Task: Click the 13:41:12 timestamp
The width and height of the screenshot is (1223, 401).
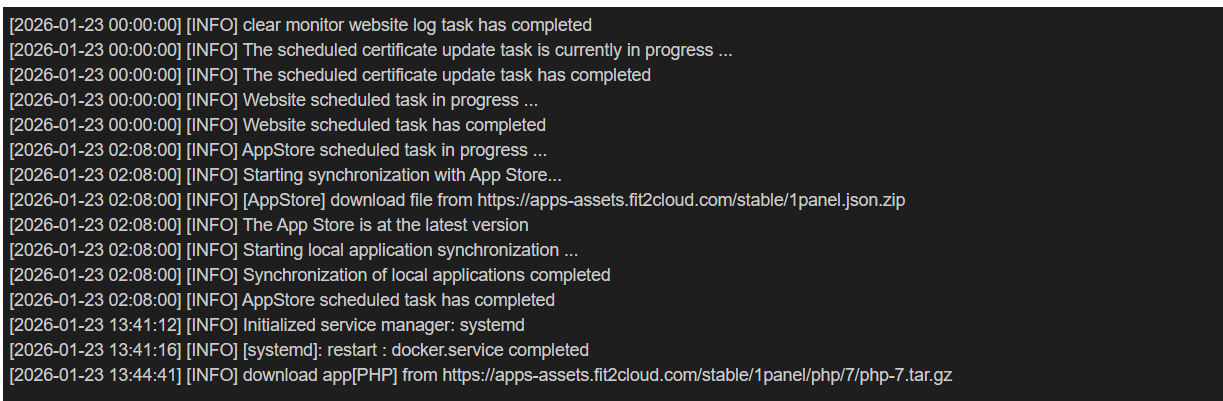Action: point(96,325)
